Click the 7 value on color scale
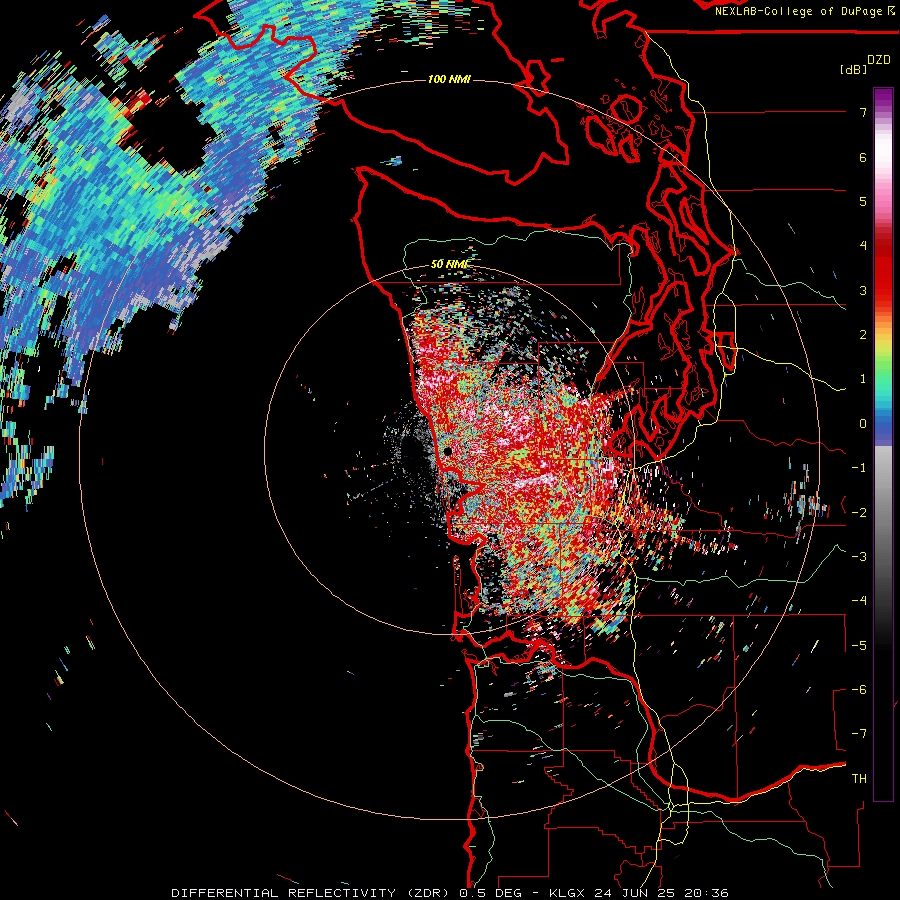The width and height of the screenshot is (900, 900). pos(863,112)
